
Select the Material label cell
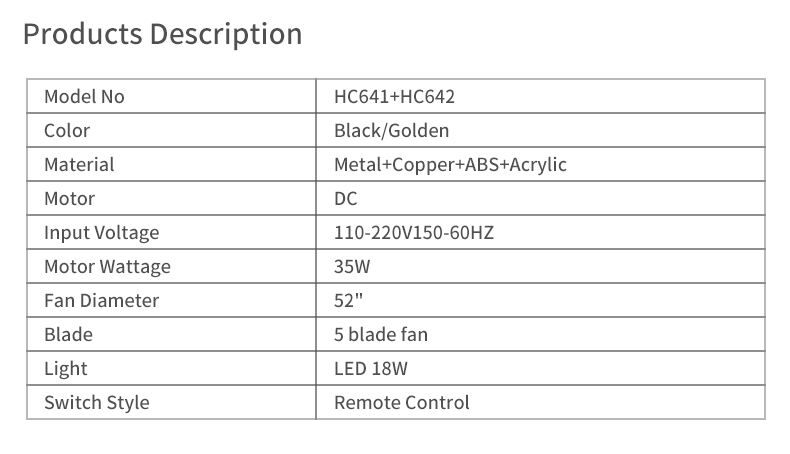click(171, 164)
